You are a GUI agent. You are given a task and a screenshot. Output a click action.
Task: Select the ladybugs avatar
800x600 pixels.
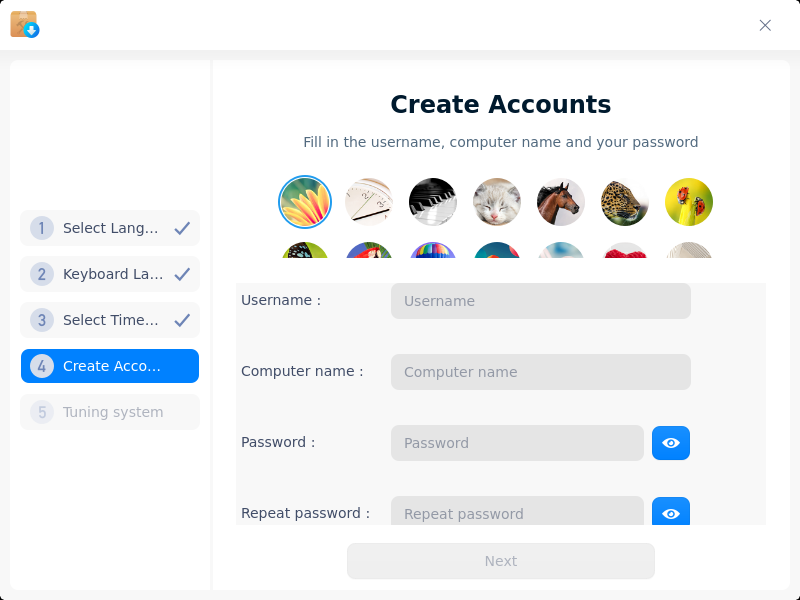[x=689, y=202]
